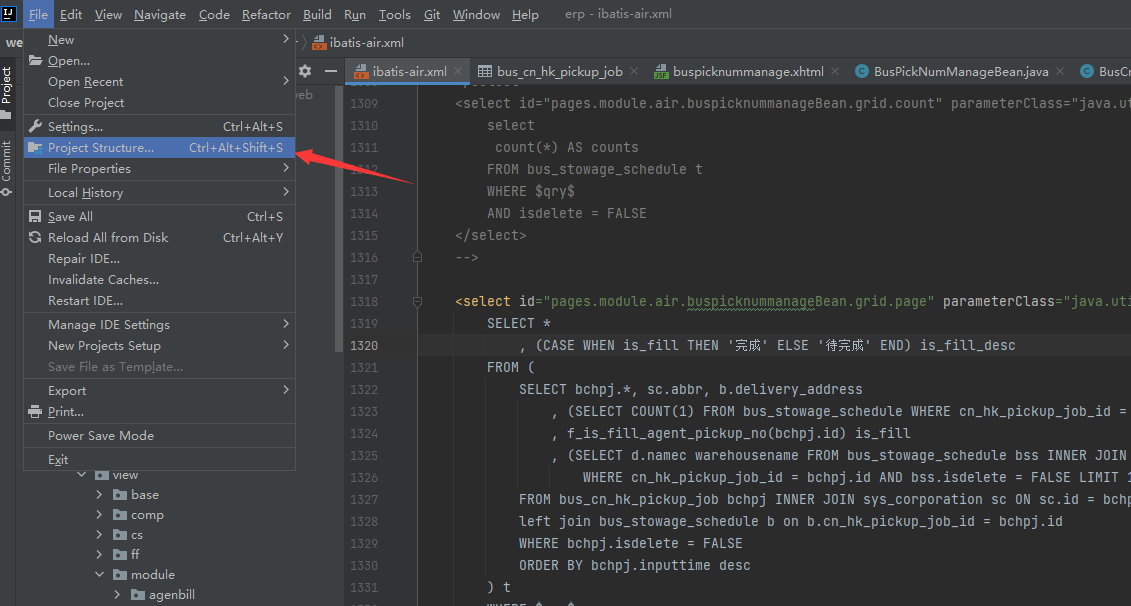
Task: Click the Reload All from Disk icon
Action: click(35, 237)
